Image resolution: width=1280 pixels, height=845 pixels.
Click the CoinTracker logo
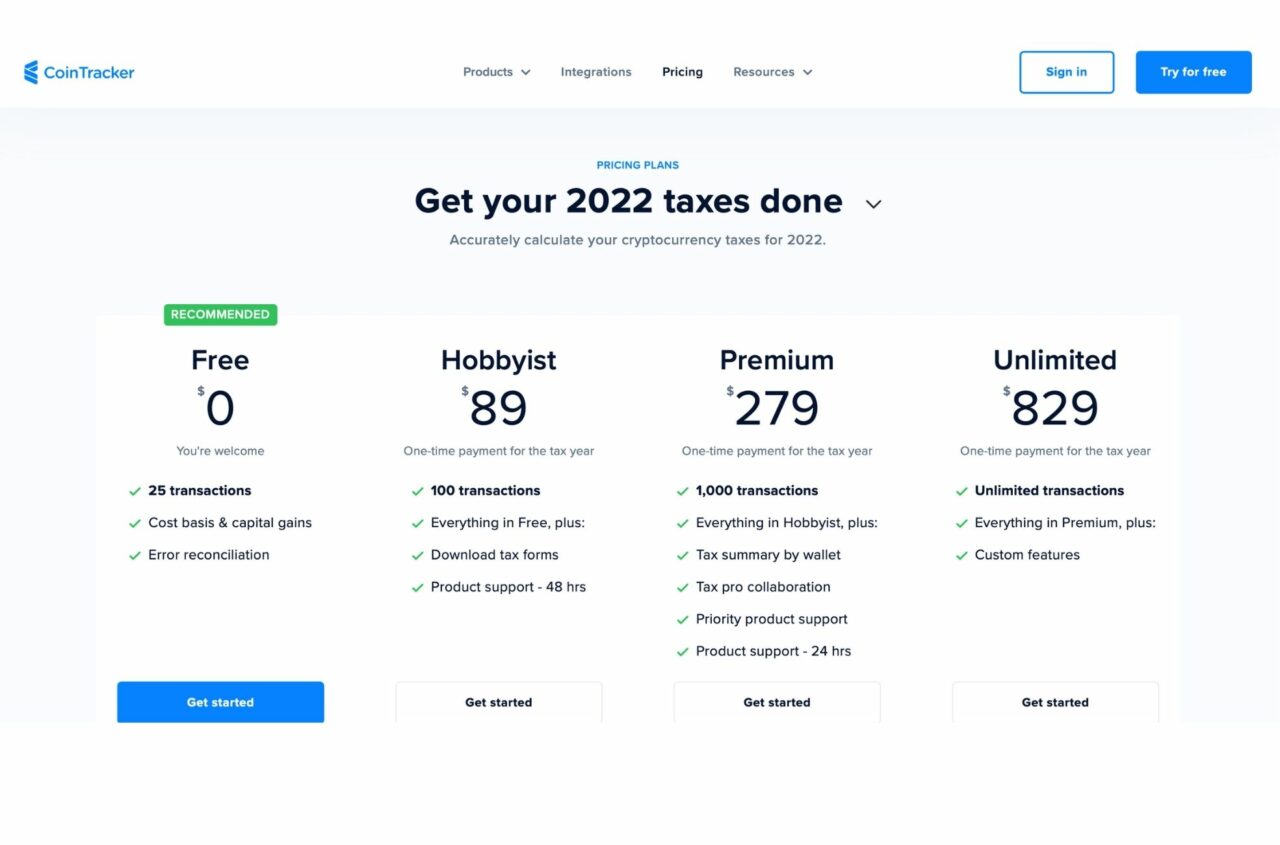click(x=79, y=71)
